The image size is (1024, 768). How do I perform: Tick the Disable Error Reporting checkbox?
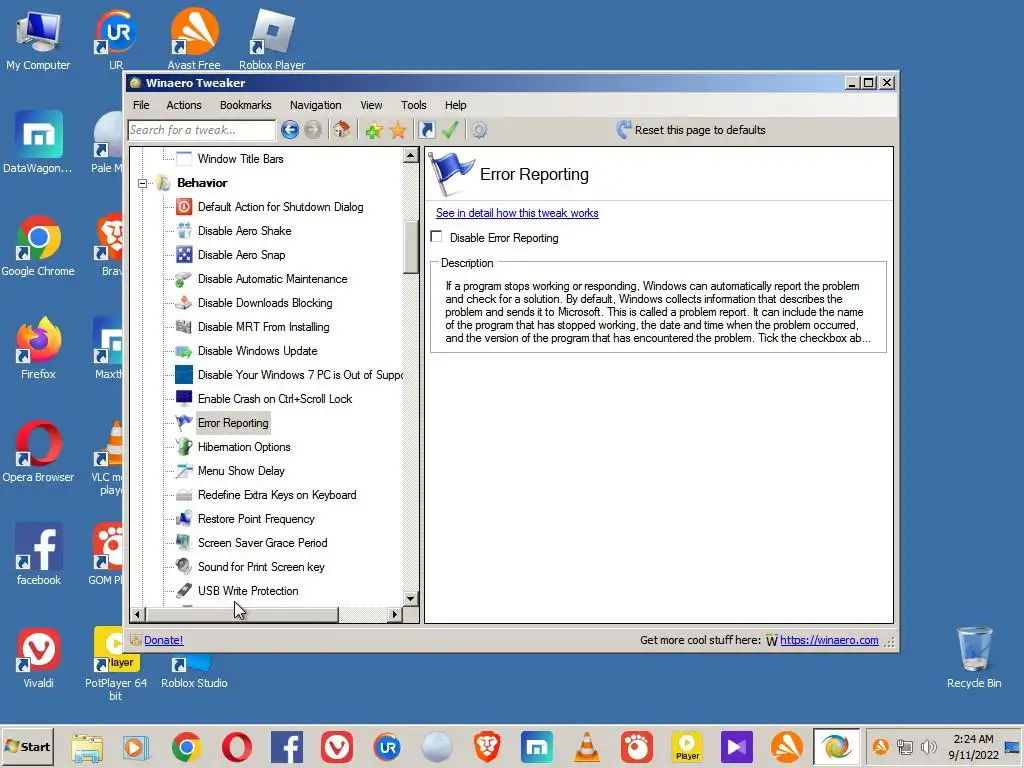point(436,237)
